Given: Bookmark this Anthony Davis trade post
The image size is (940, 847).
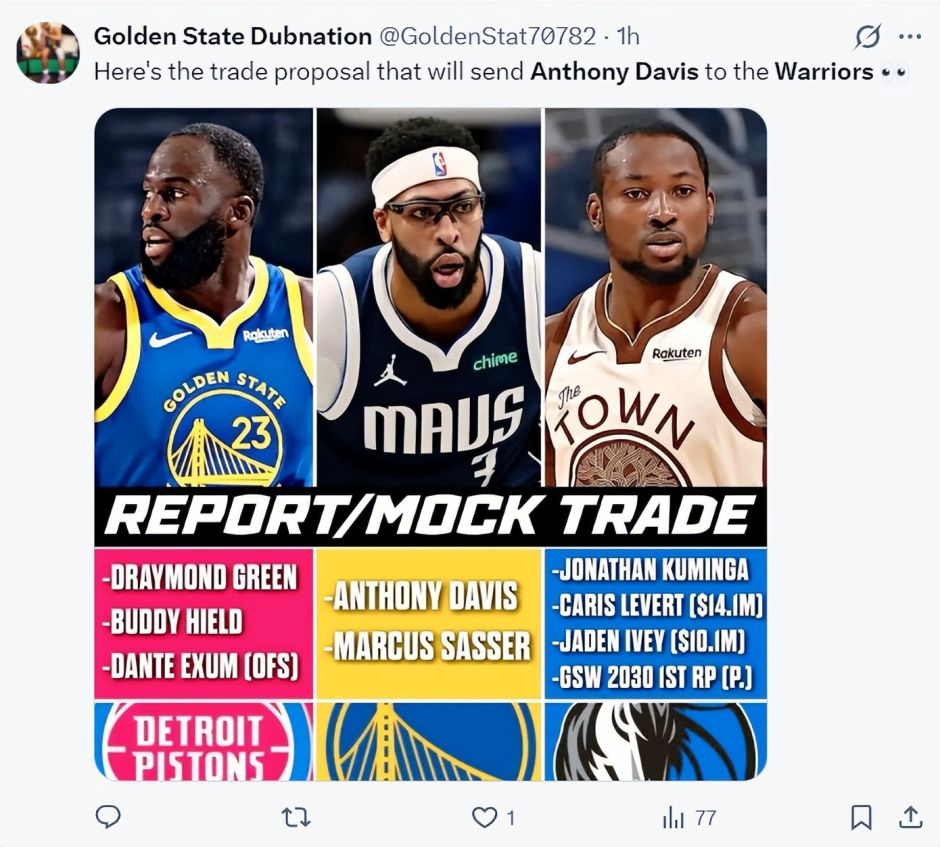Looking at the screenshot, I should tap(861, 817).
